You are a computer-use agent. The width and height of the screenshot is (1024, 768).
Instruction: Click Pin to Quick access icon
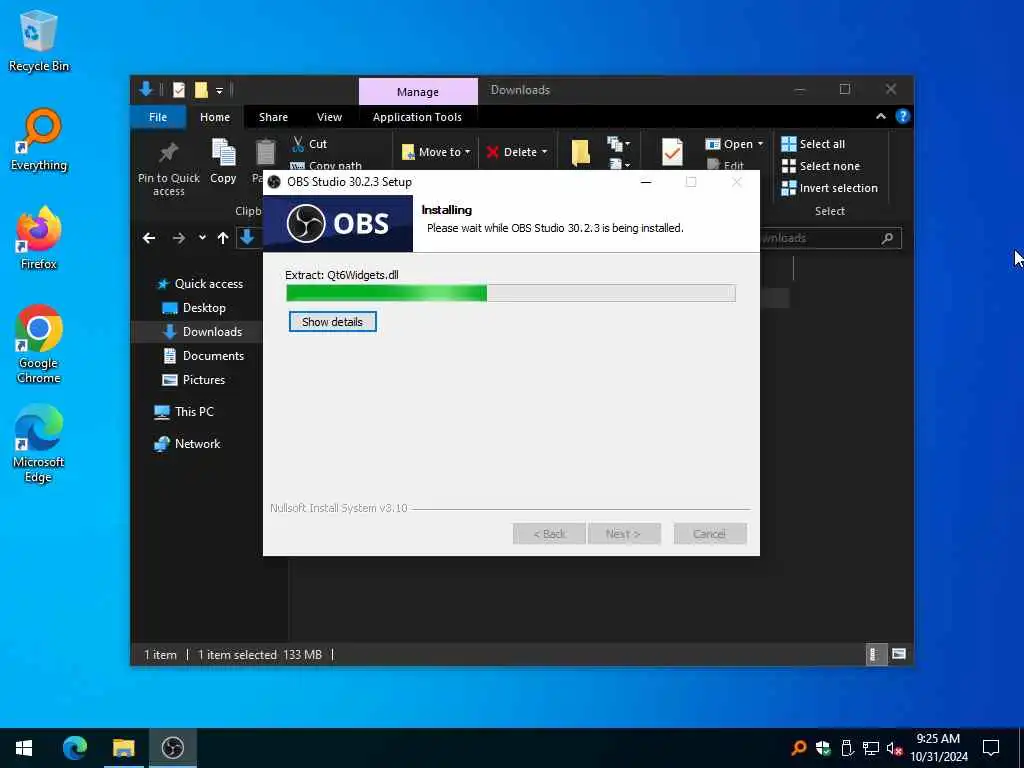pyautogui.click(x=168, y=168)
